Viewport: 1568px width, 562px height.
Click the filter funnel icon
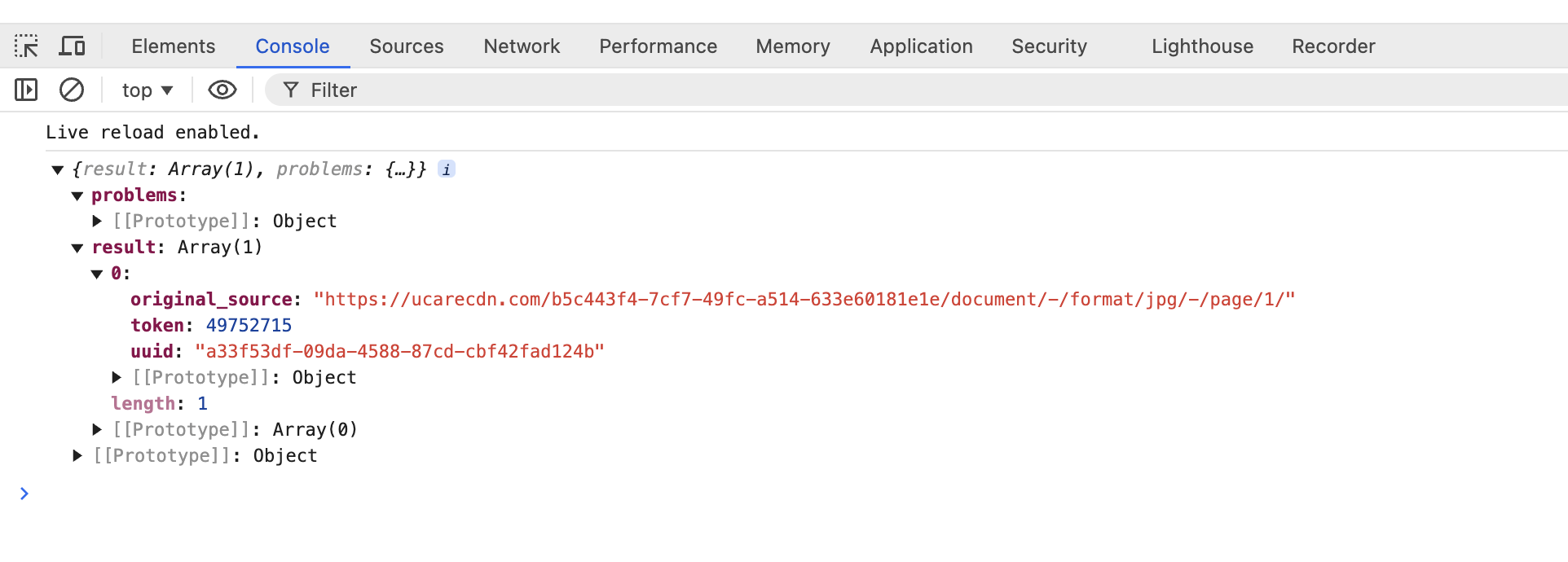(291, 90)
